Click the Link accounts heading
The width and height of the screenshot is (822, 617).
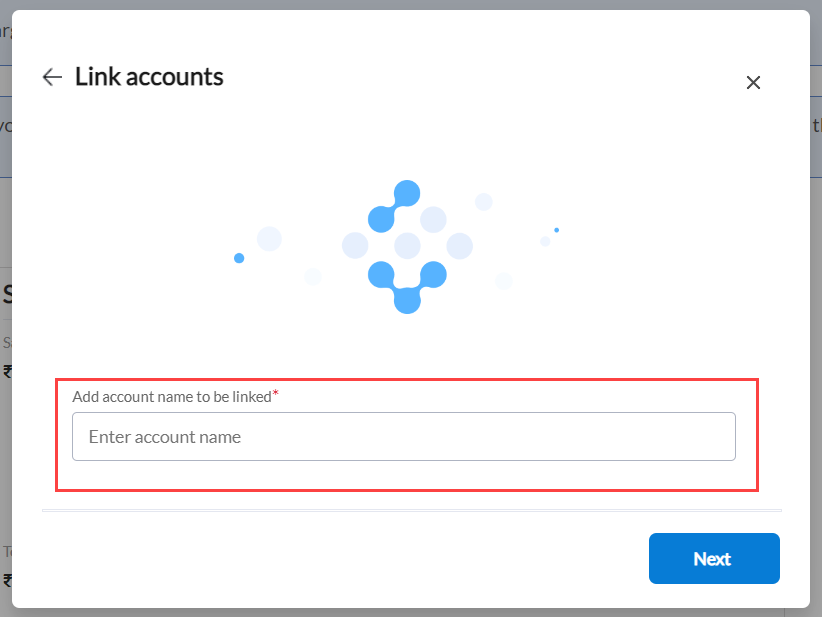pos(149,77)
